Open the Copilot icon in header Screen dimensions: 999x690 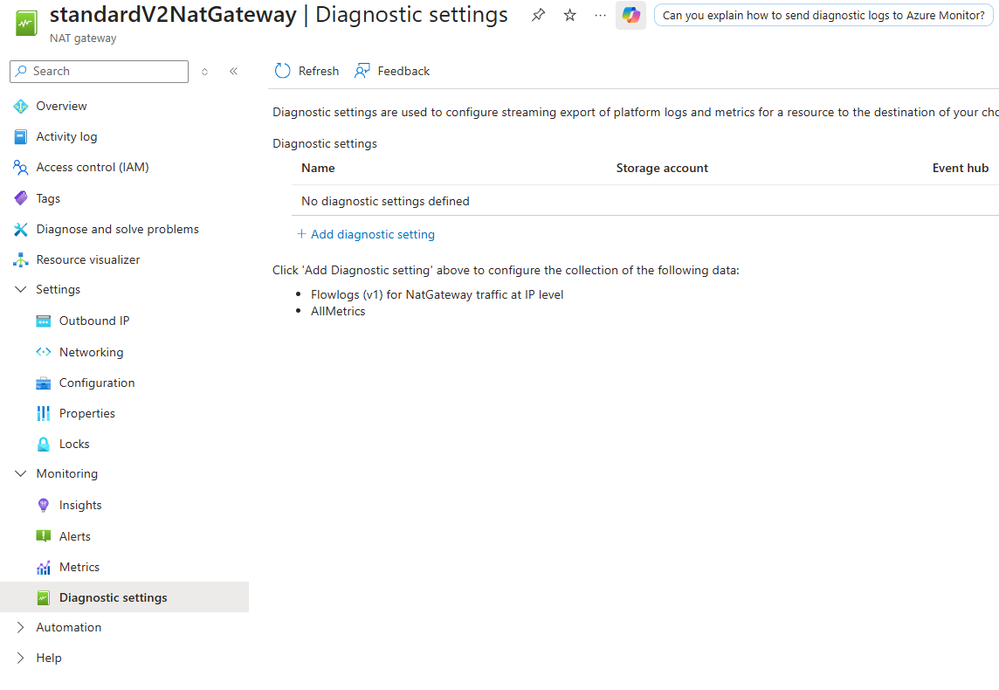pyautogui.click(x=631, y=15)
